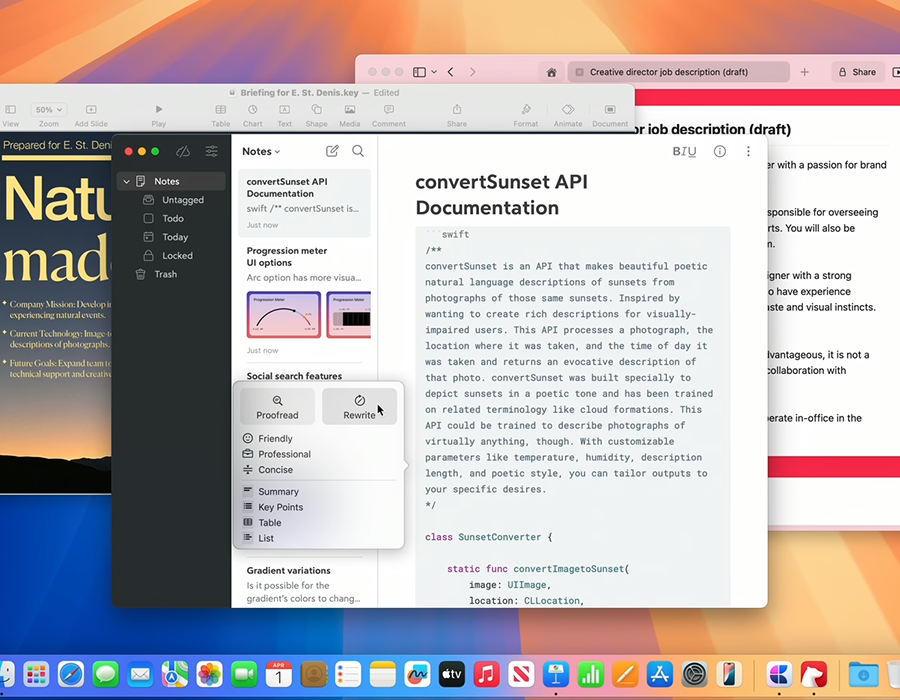Open the Media menu in Keynote

pyautogui.click(x=350, y=115)
